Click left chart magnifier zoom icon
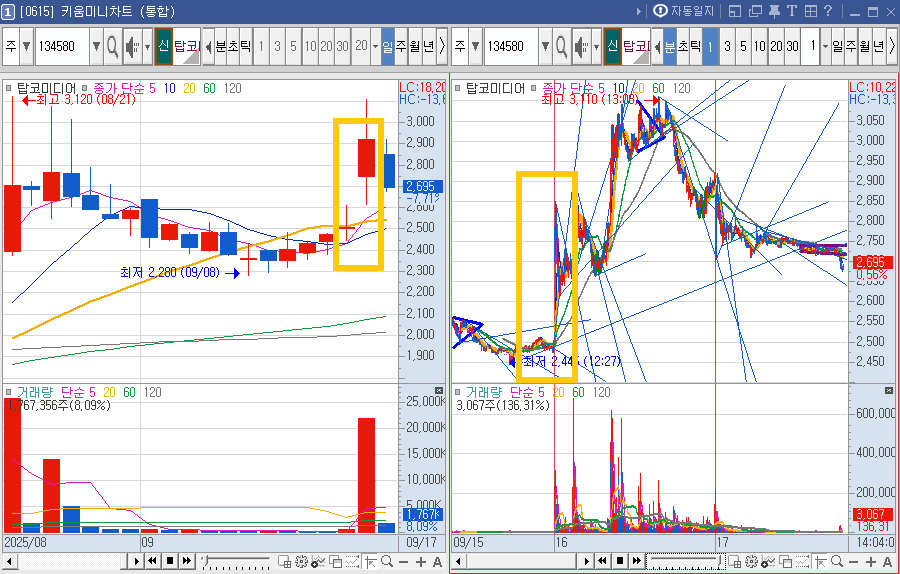 (x=387, y=561)
